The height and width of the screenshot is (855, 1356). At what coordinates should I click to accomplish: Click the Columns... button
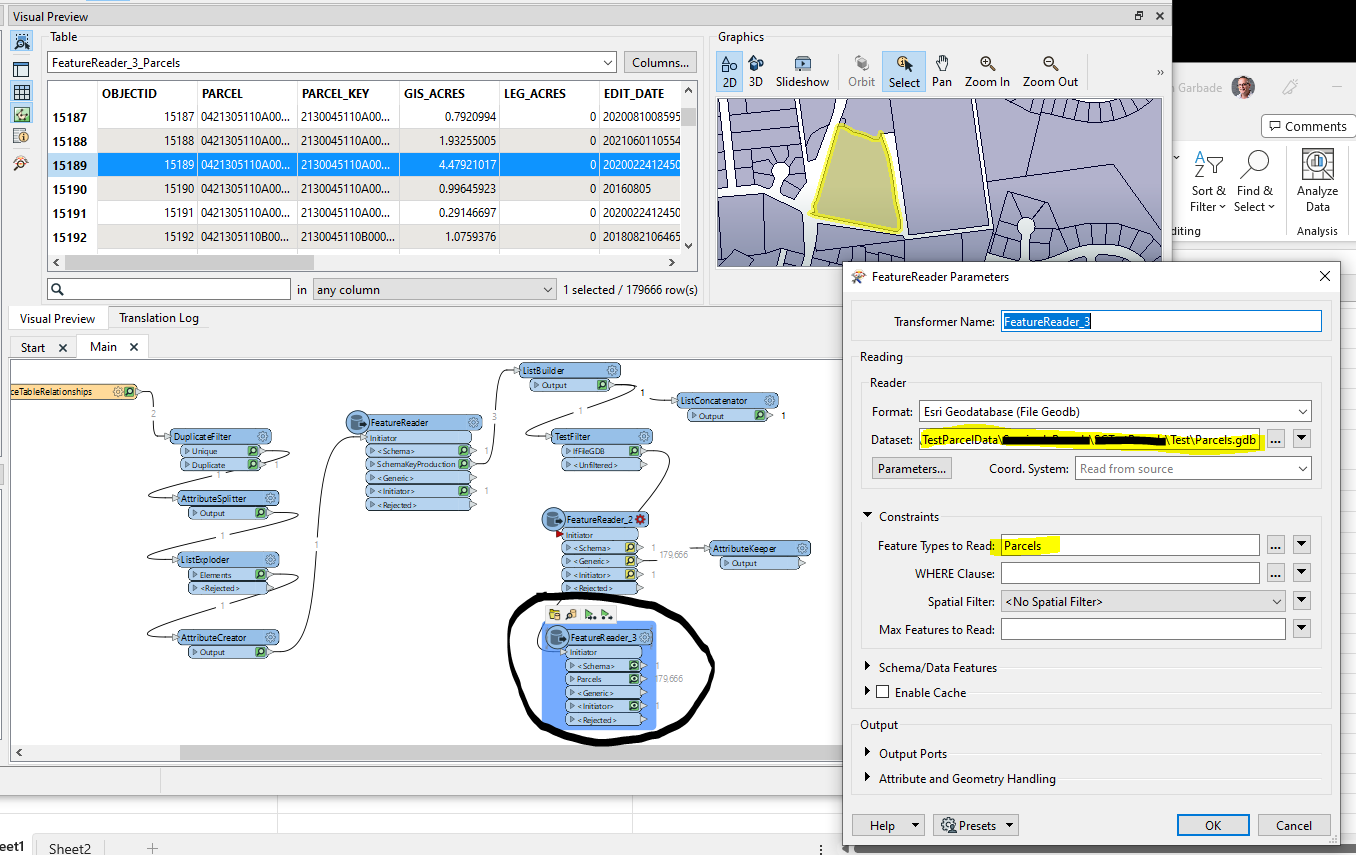coord(660,63)
